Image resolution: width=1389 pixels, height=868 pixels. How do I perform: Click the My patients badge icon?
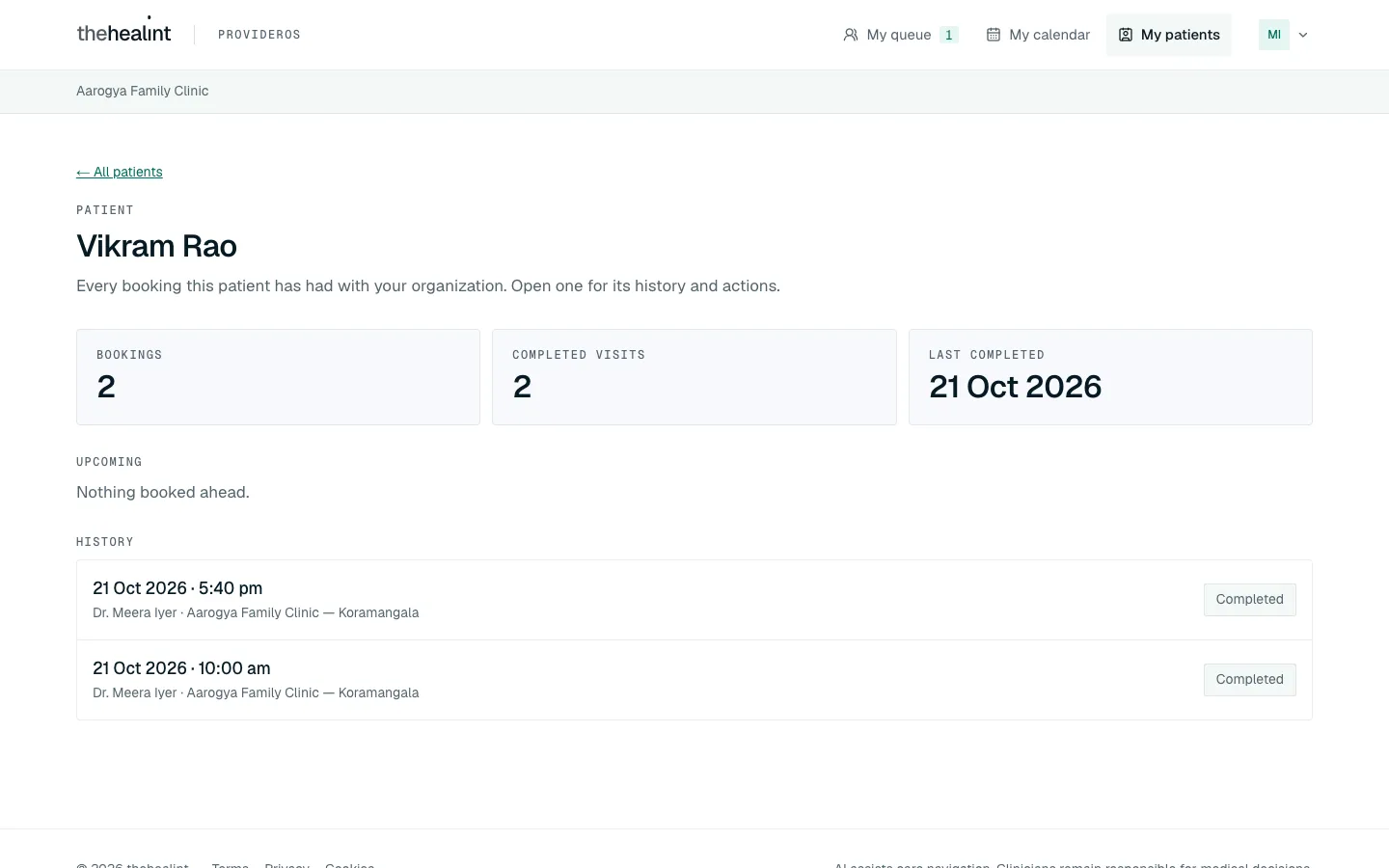[1126, 35]
